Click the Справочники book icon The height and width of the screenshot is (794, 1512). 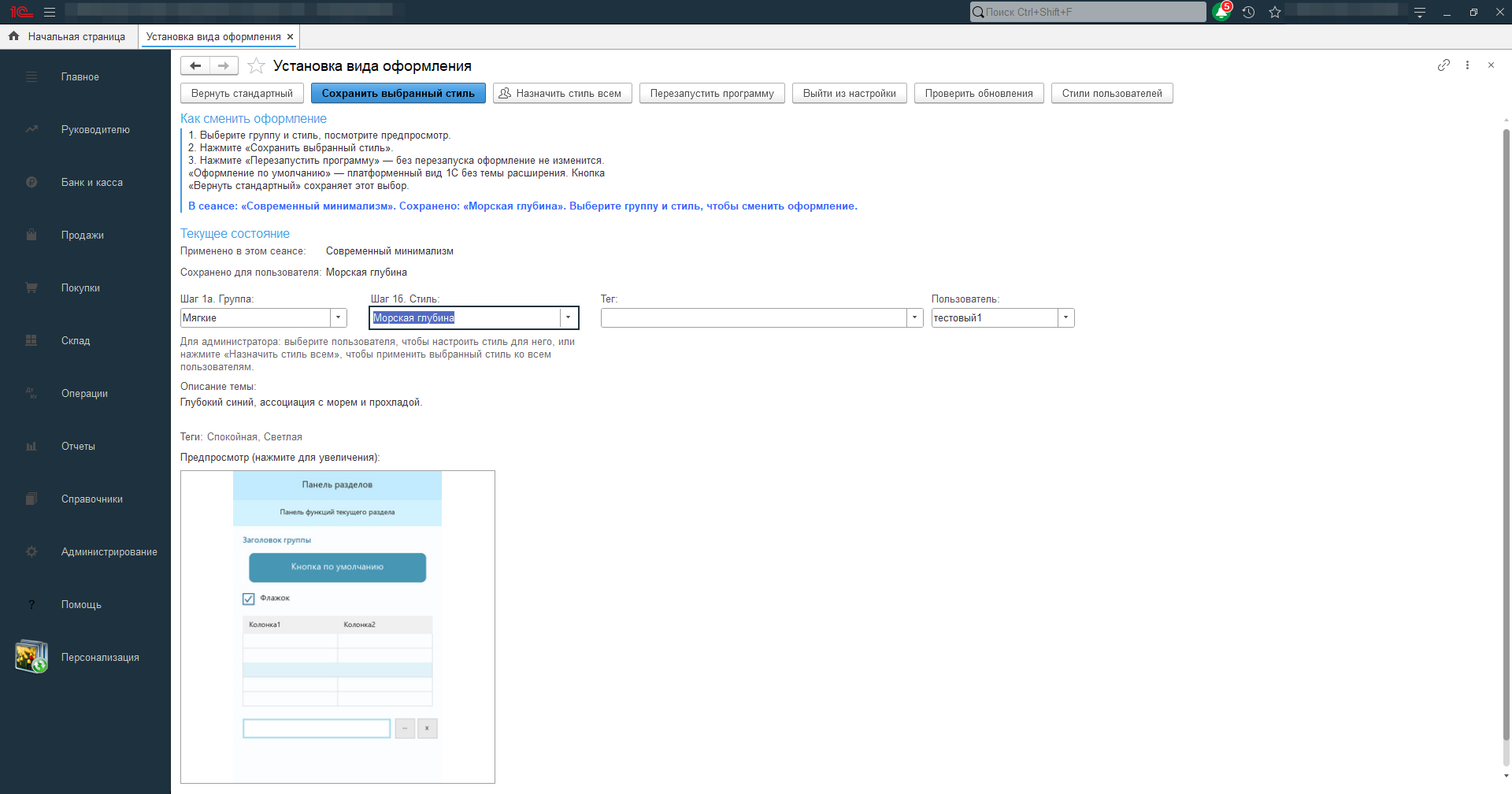point(31,499)
